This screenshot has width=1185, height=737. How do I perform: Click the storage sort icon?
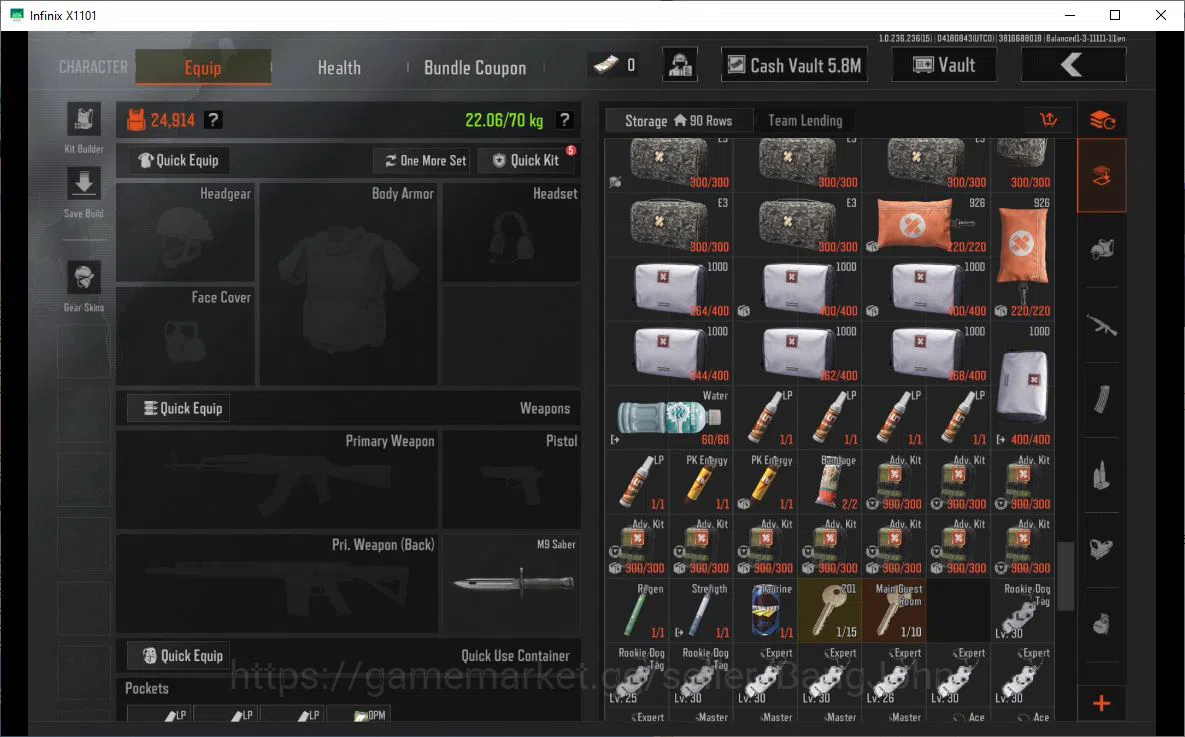[1049, 120]
